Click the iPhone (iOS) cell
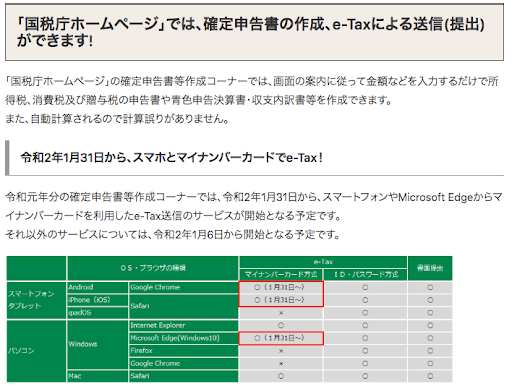512x389 pixels. [x=98, y=300]
